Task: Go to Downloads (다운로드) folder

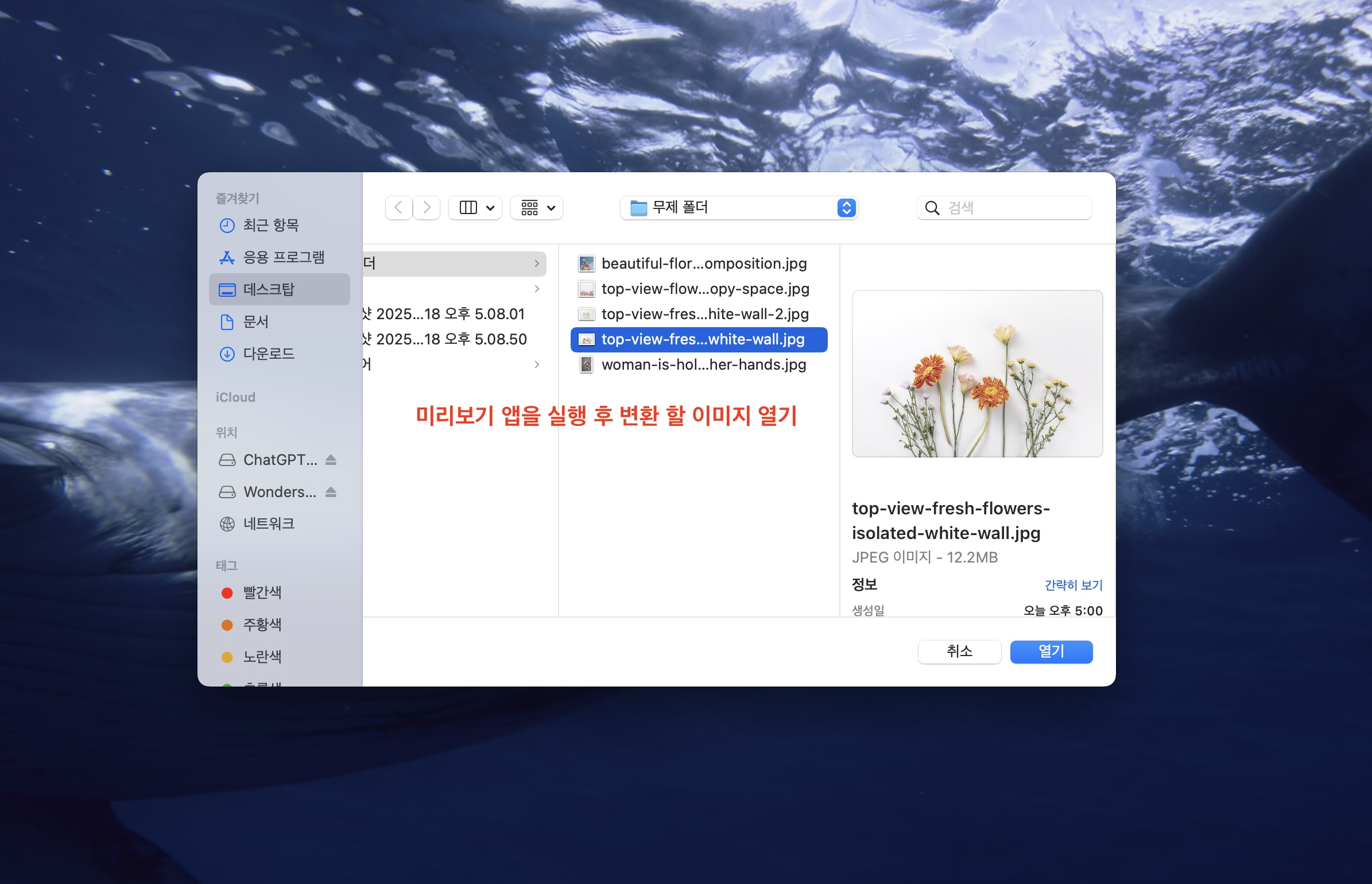Action: coord(269,354)
